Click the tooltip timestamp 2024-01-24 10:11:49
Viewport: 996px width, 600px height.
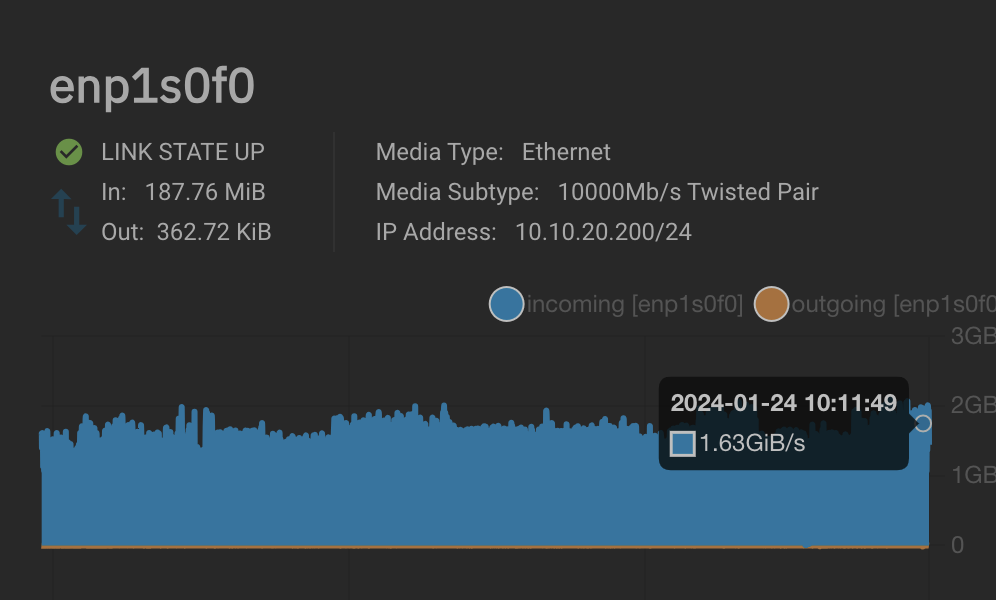783,403
